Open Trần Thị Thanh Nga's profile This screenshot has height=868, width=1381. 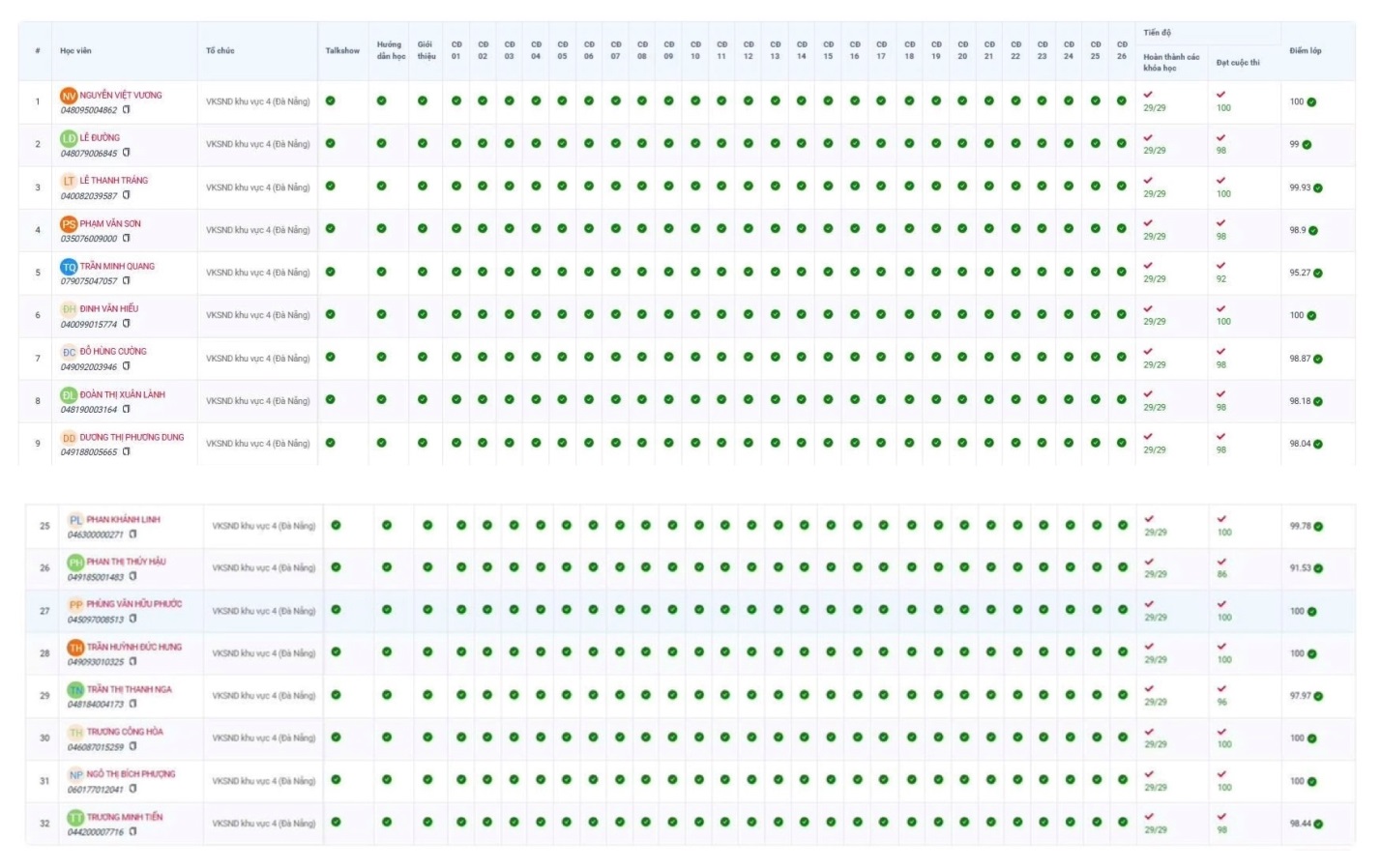coord(130,690)
